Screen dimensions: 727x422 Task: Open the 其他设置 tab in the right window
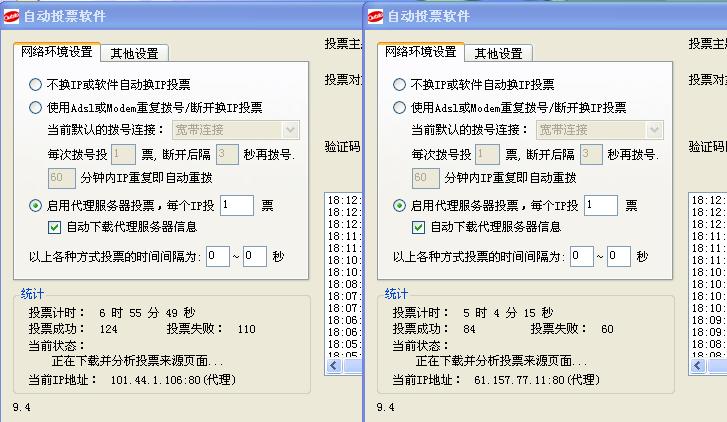498,53
